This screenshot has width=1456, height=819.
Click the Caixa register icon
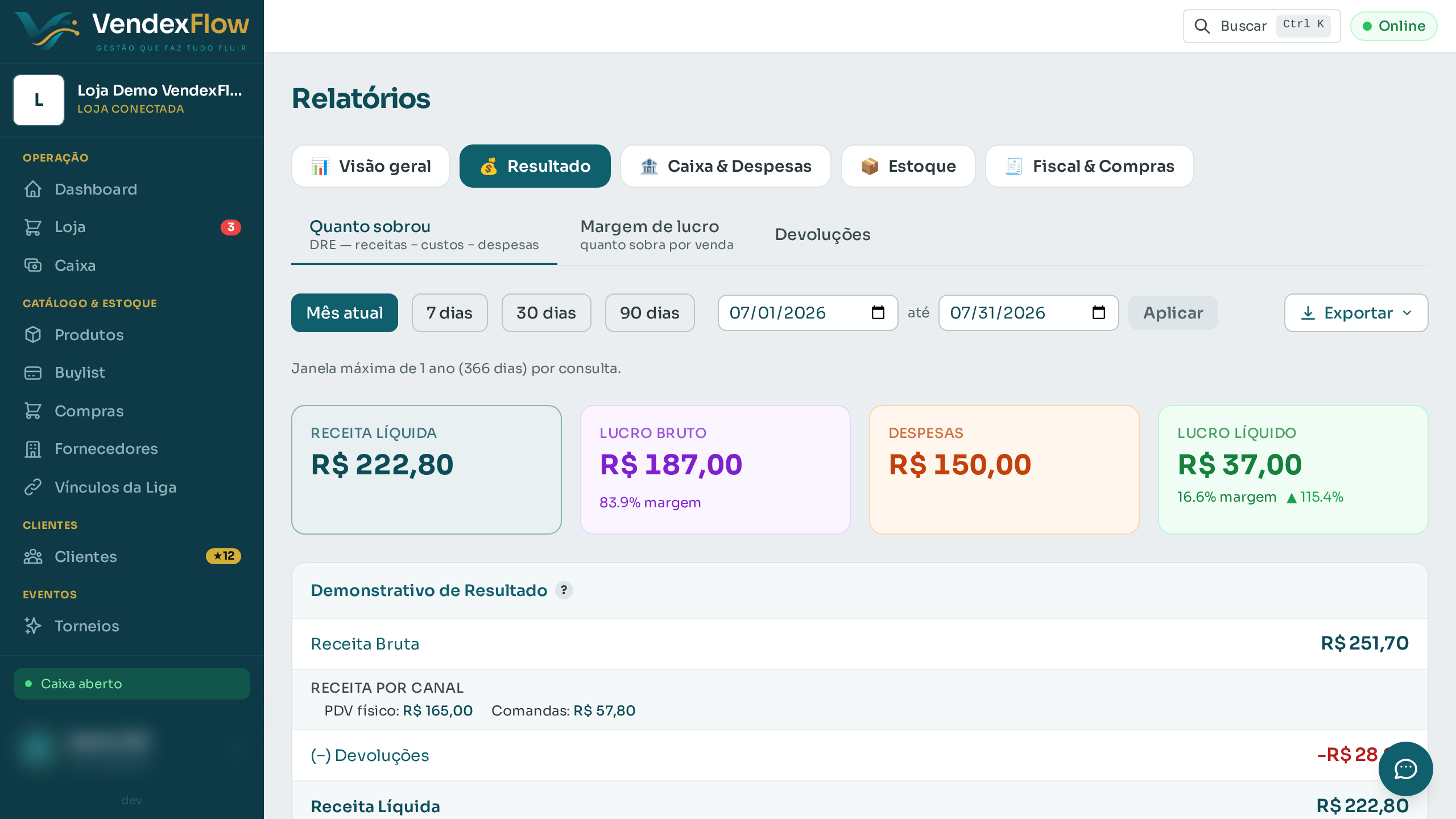tap(33, 266)
